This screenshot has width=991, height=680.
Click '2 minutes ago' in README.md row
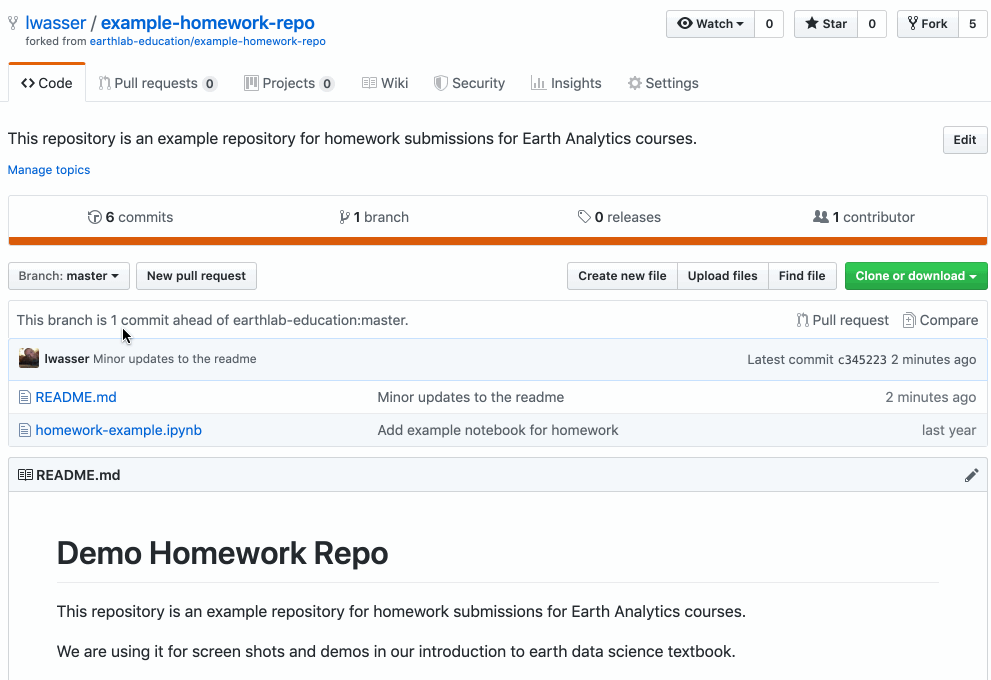click(x=930, y=398)
